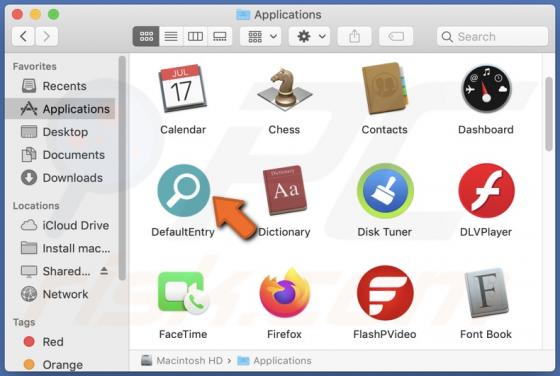Open the item grouping dropdown
Image resolution: width=560 pixels, height=376 pixels.
[261, 36]
